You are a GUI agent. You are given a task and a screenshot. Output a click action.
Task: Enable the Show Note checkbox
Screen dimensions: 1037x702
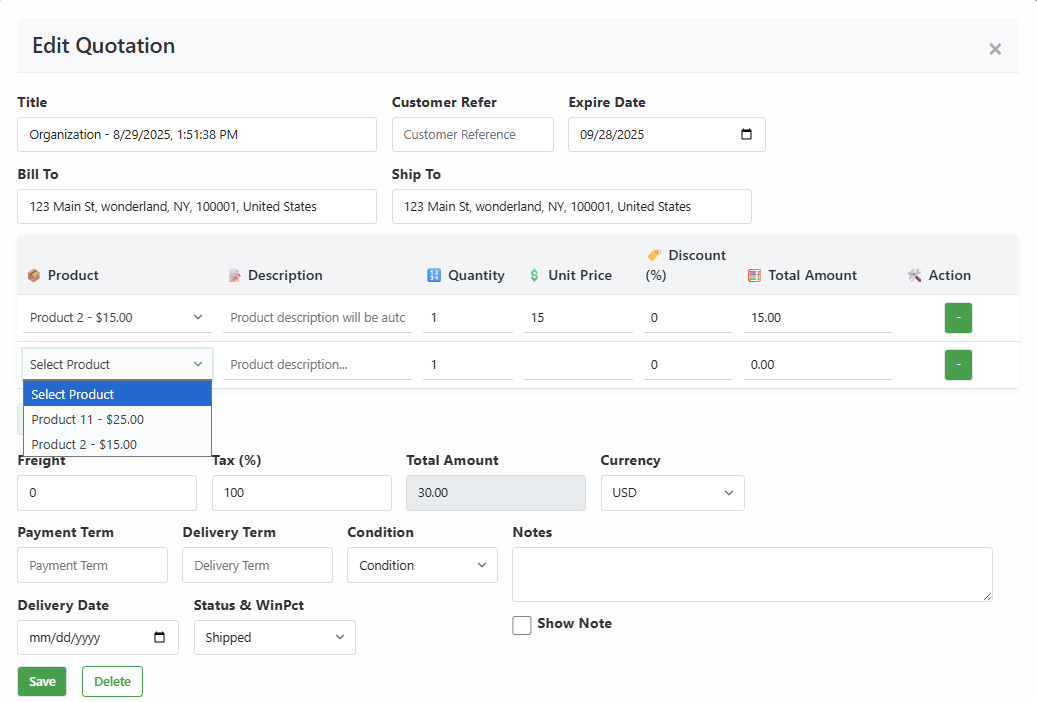[x=521, y=624]
